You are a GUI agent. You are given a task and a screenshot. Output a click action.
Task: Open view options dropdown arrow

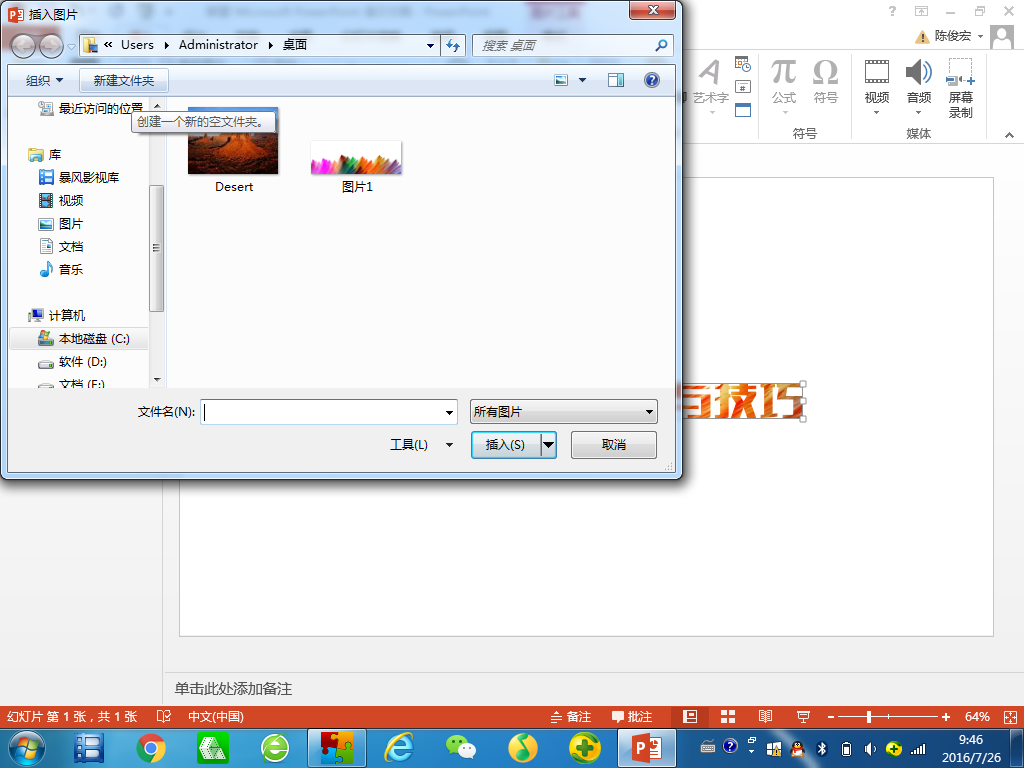pos(583,80)
